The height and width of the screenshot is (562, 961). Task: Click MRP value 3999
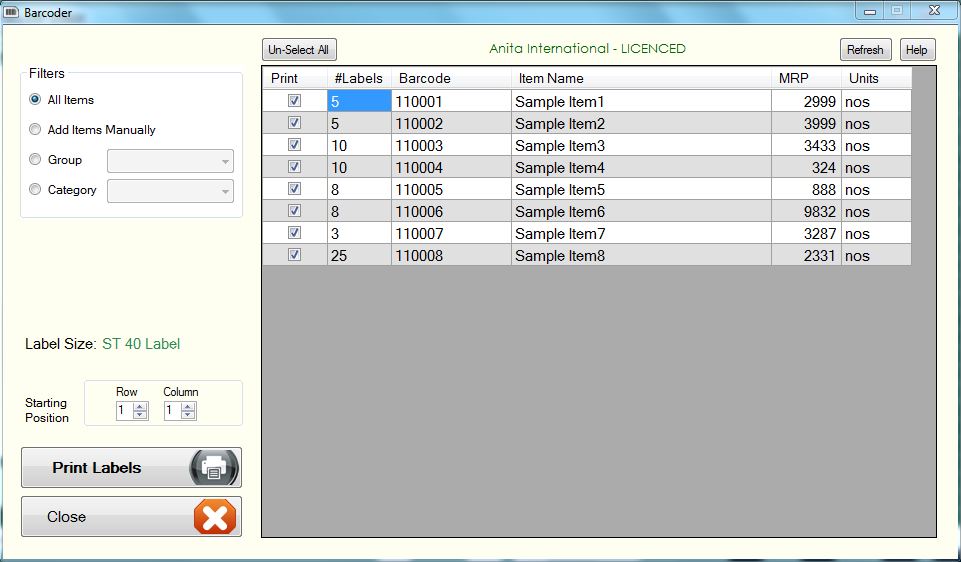[x=806, y=123]
